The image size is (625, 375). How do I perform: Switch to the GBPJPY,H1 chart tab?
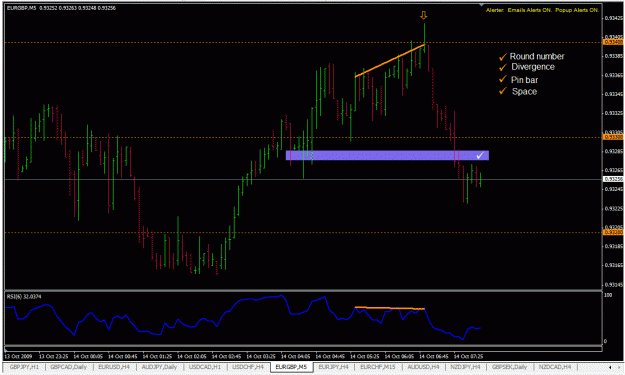pyautogui.click(x=24, y=367)
